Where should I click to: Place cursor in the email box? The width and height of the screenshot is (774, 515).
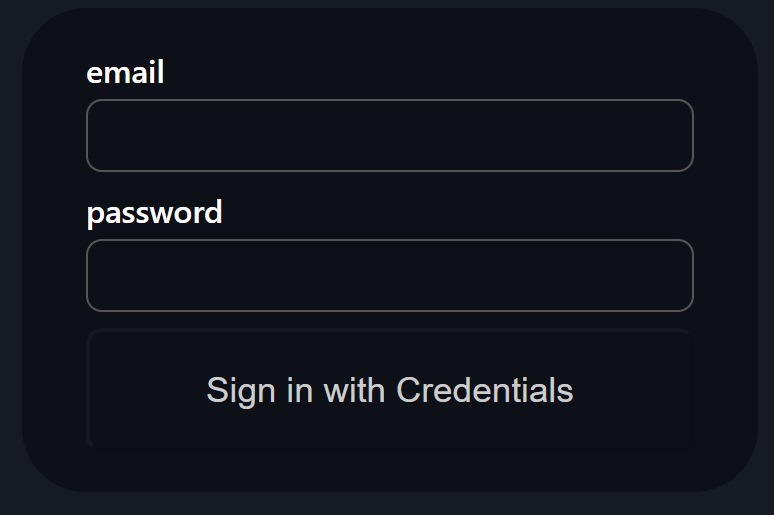point(390,135)
